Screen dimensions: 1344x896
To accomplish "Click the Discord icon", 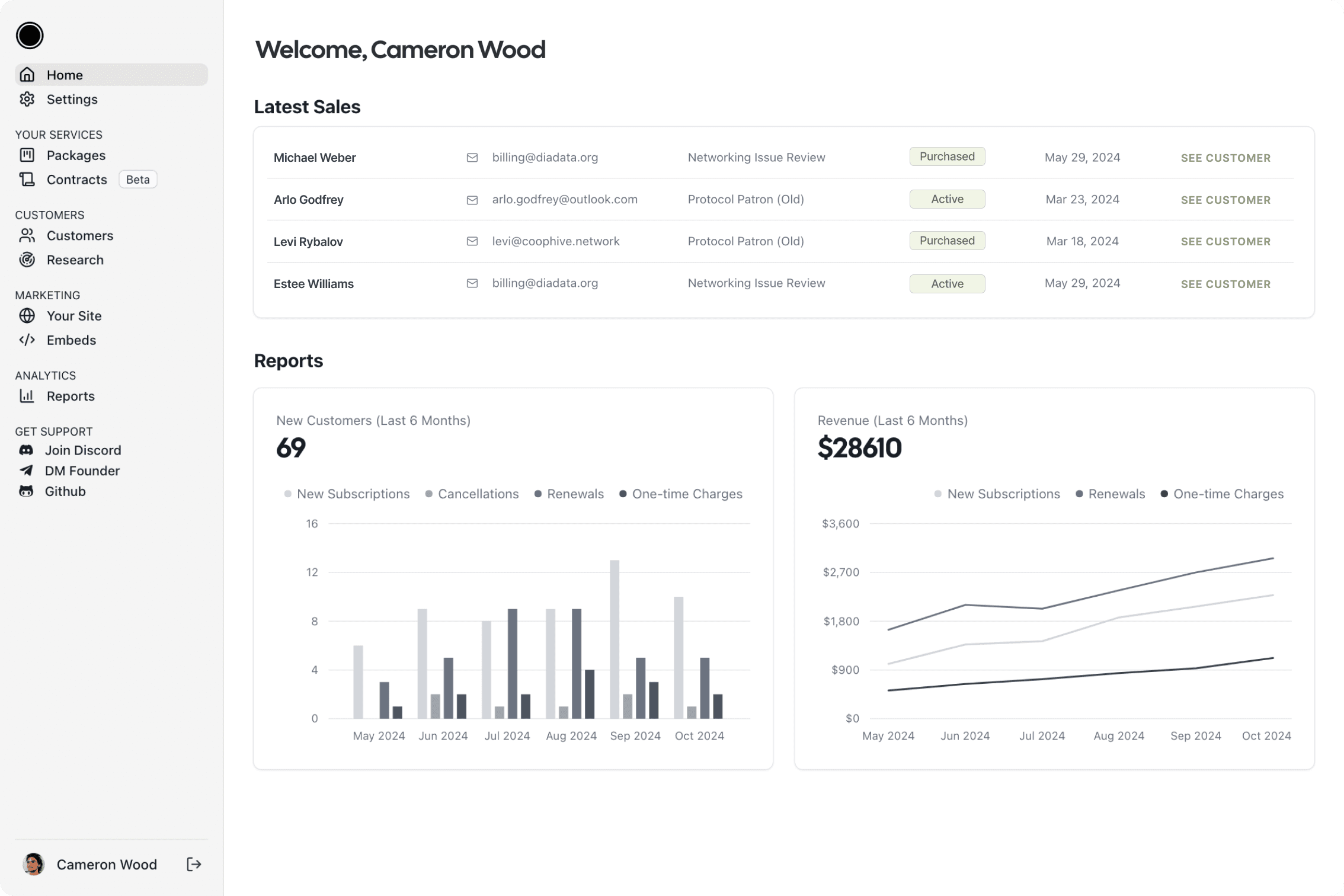I will 26,450.
